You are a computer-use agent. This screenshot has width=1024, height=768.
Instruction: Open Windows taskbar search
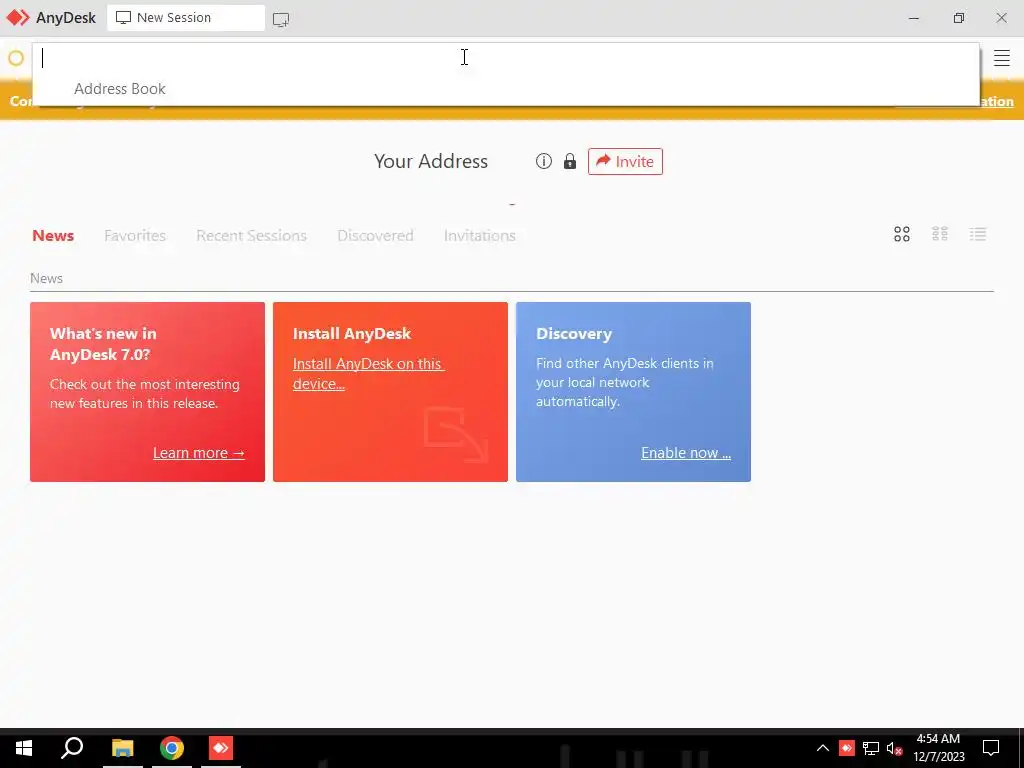tap(72, 748)
